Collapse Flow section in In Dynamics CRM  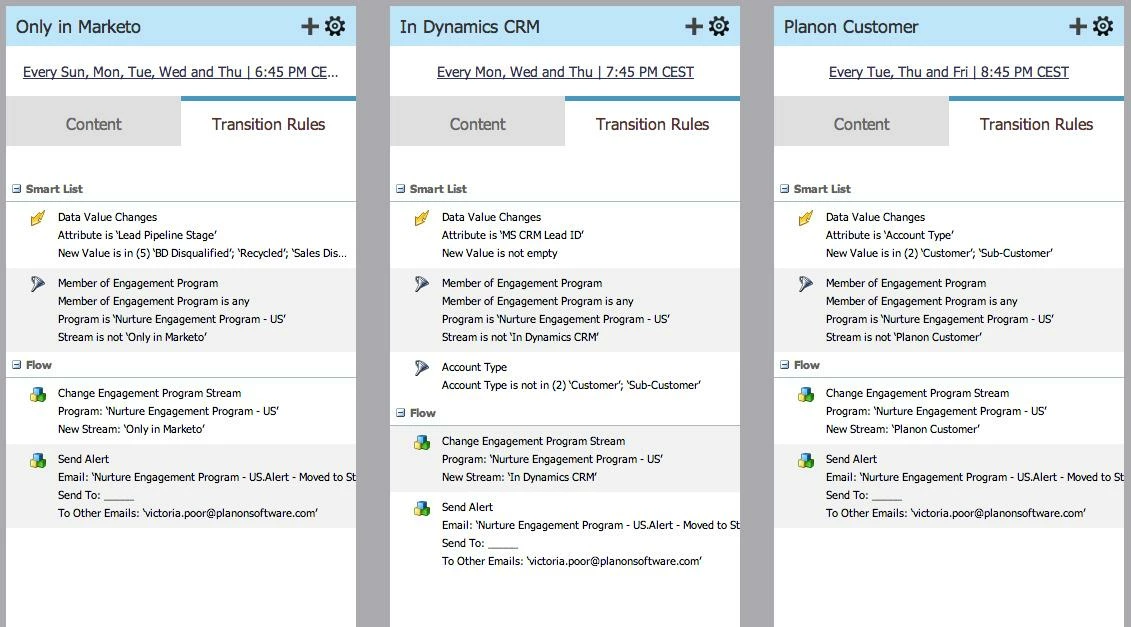(x=400, y=413)
